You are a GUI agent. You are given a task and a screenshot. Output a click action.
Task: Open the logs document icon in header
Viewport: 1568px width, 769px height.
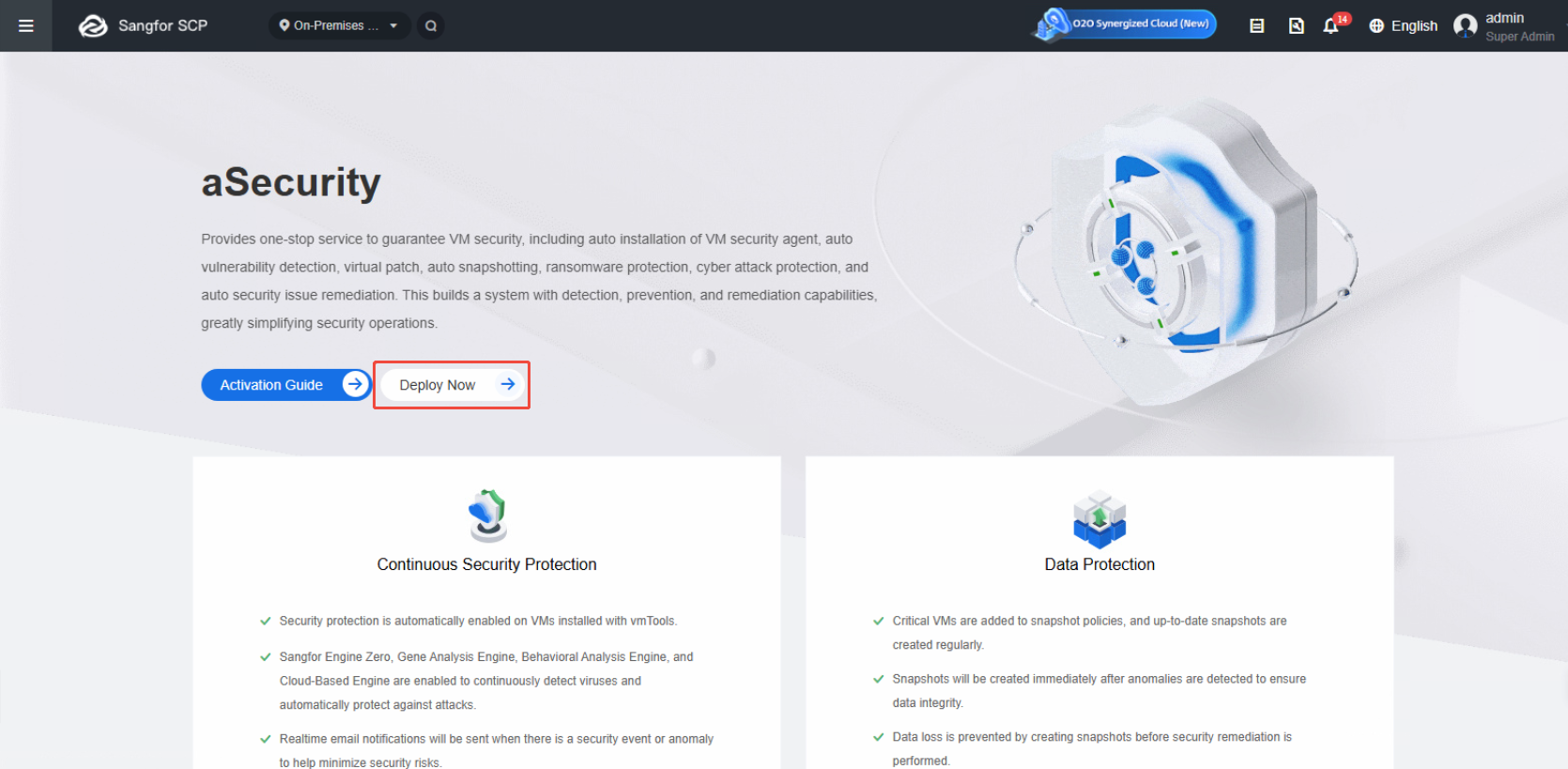(1296, 26)
